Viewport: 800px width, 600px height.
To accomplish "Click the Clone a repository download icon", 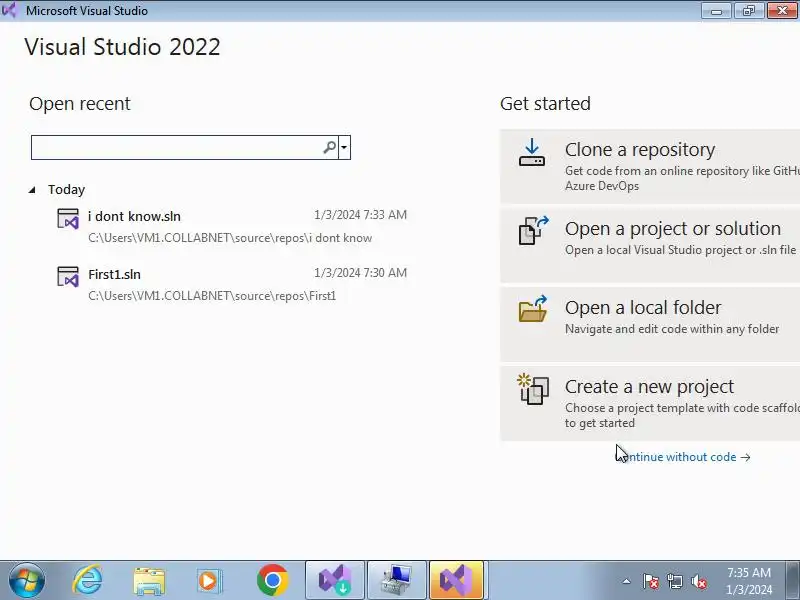I will [532, 153].
